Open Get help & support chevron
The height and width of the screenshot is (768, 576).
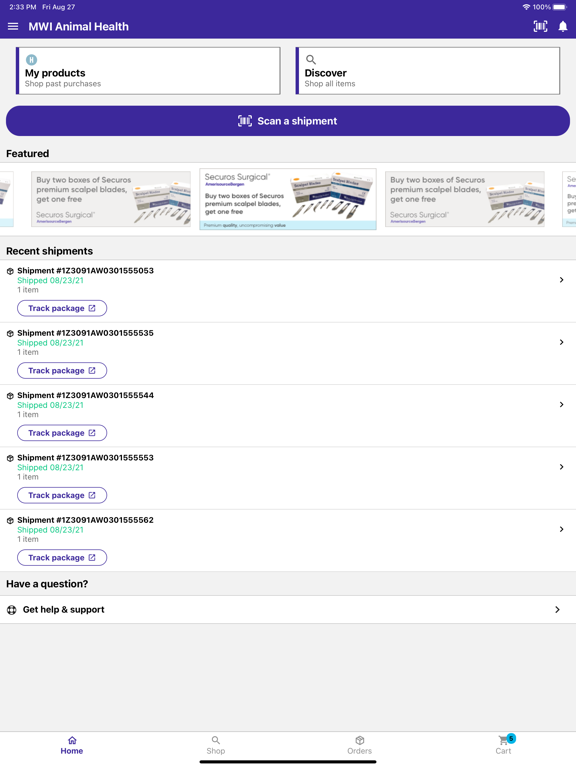point(557,610)
